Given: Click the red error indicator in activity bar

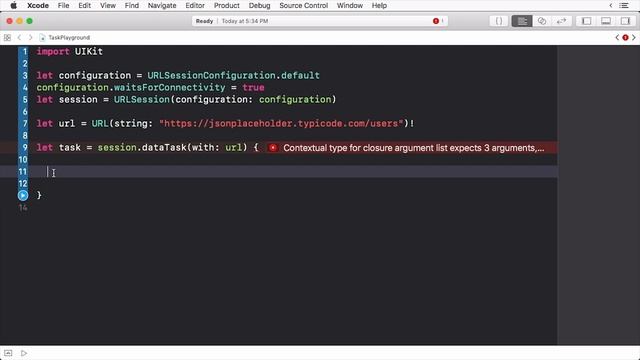Looking at the screenshot, I should [x=436, y=21].
